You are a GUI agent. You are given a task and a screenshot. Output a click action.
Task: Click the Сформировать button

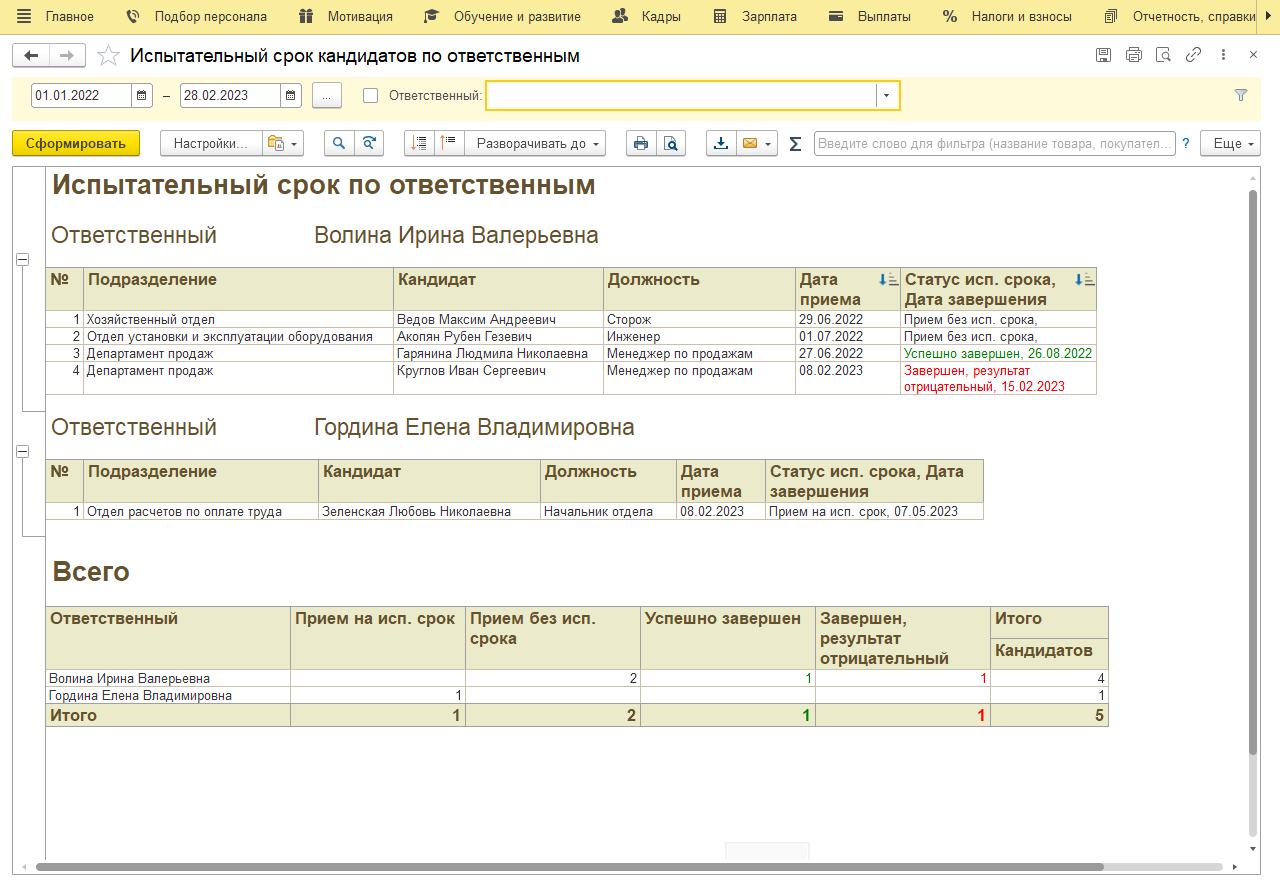pos(76,144)
